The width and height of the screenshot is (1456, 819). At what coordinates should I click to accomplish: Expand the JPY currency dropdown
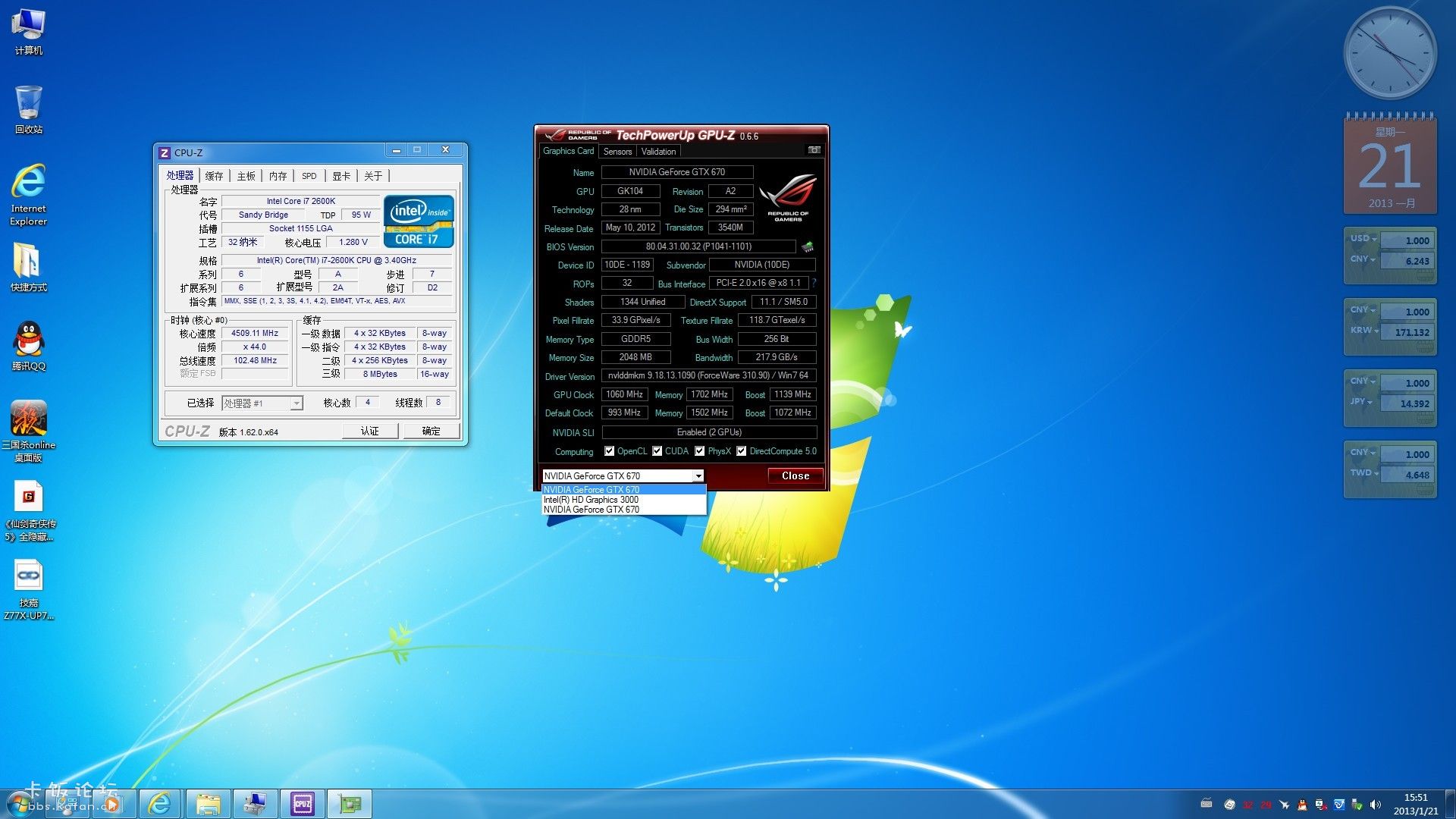coord(1362,402)
